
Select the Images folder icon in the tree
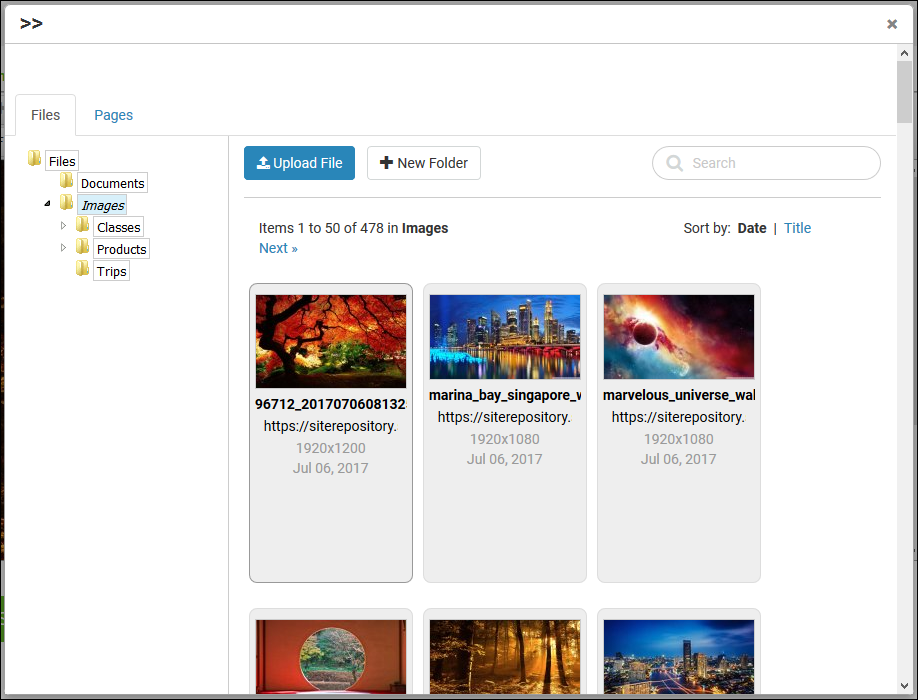click(x=66, y=204)
